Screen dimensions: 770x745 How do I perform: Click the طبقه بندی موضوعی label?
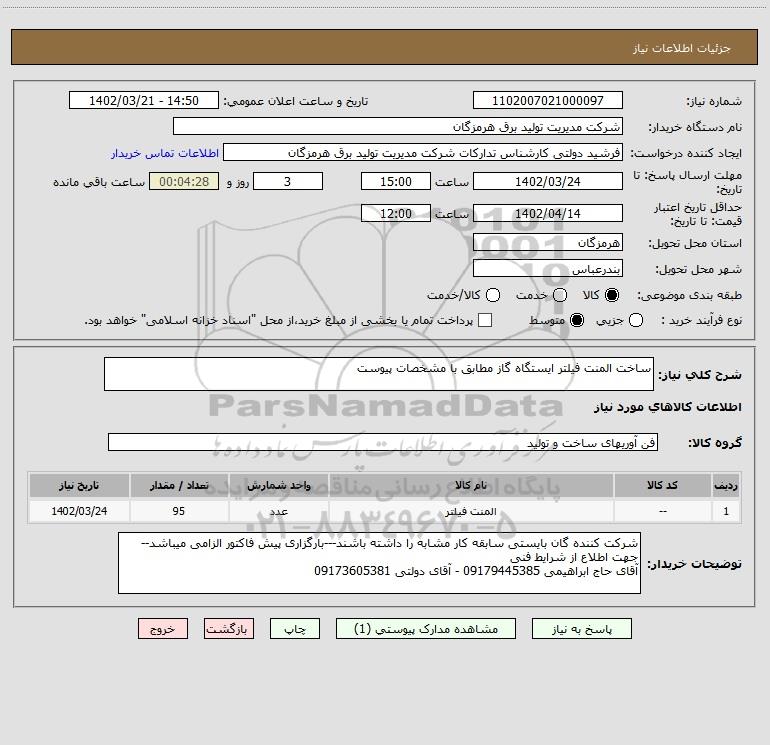(689, 295)
